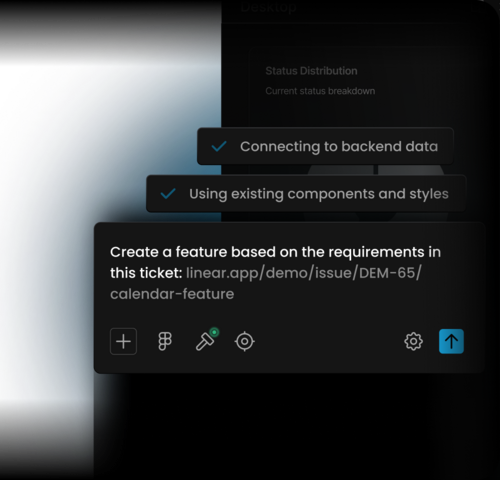Click checkmark beside Using existing components
The width and height of the screenshot is (500, 480).
pyautogui.click(x=168, y=194)
